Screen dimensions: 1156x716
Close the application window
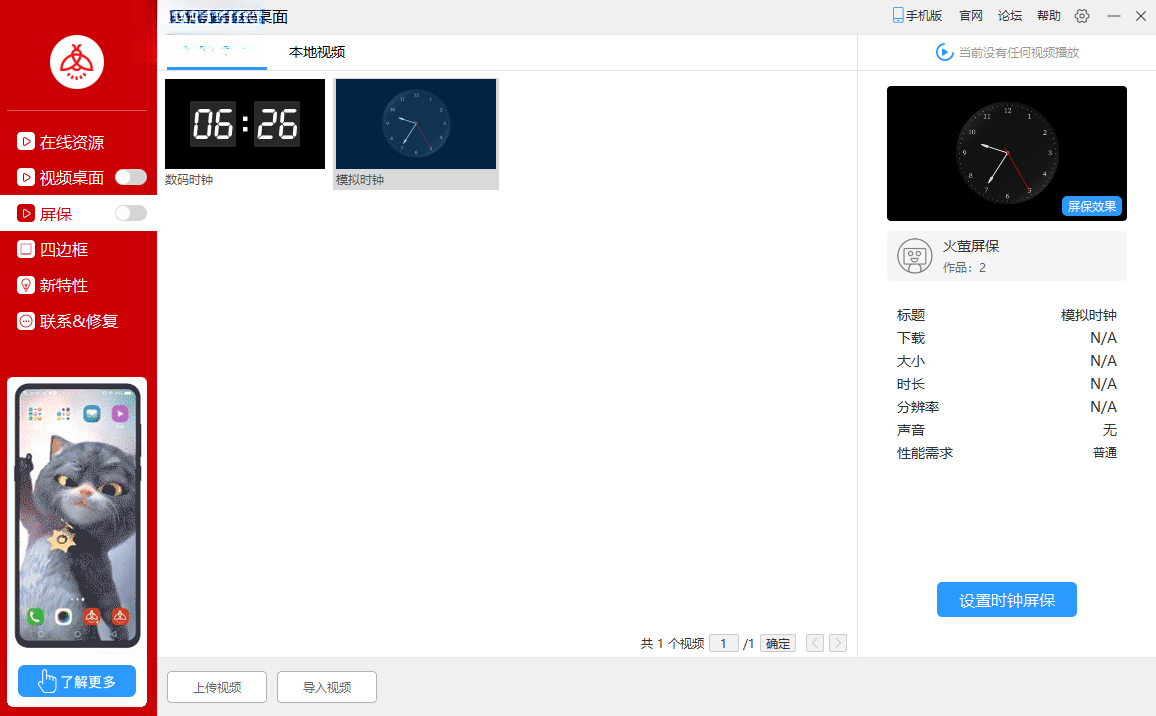pyautogui.click(x=1141, y=15)
